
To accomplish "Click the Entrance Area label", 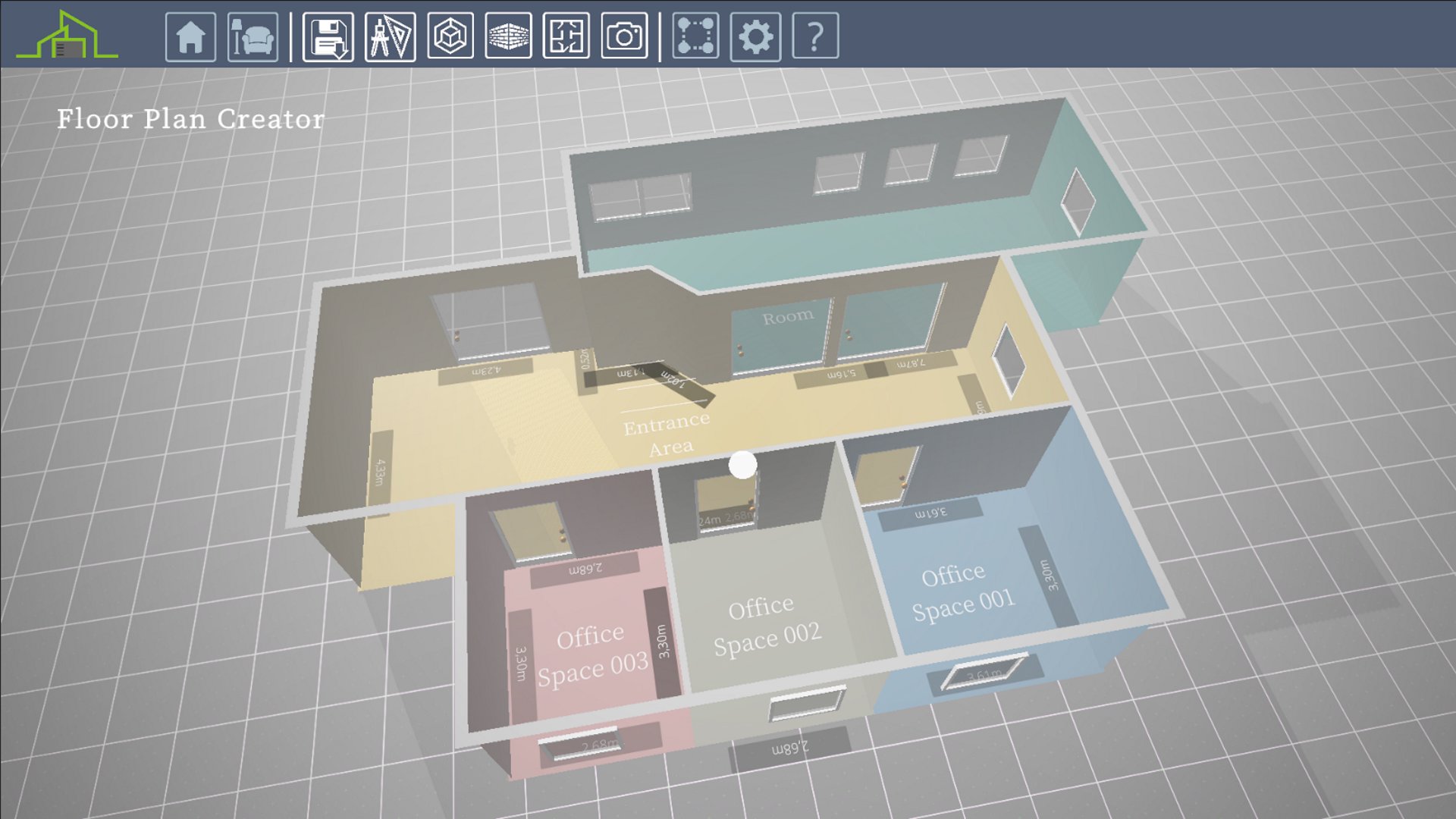I will point(667,435).
